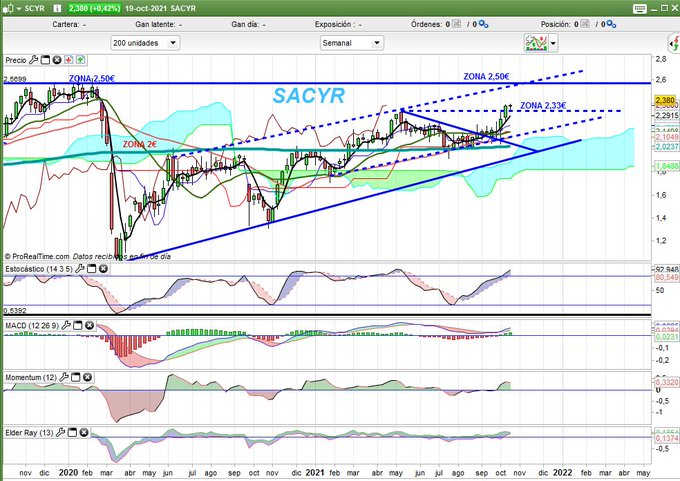
Task: Maximize the Elder Ray indicator panel
Action: pyautogui.click(x=72, y=432)
